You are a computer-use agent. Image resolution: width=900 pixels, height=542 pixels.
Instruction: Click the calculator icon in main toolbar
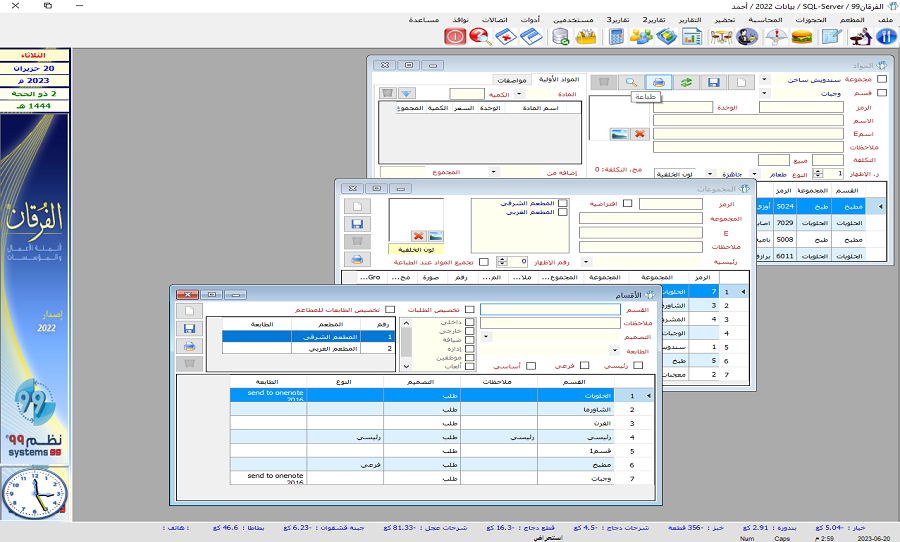click(616, 37)
